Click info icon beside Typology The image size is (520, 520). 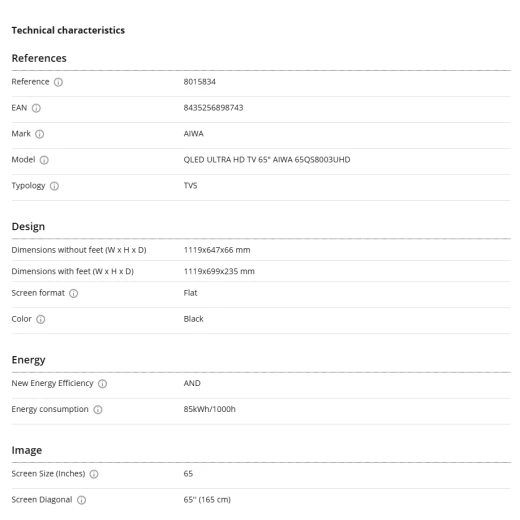coord(54,186)
